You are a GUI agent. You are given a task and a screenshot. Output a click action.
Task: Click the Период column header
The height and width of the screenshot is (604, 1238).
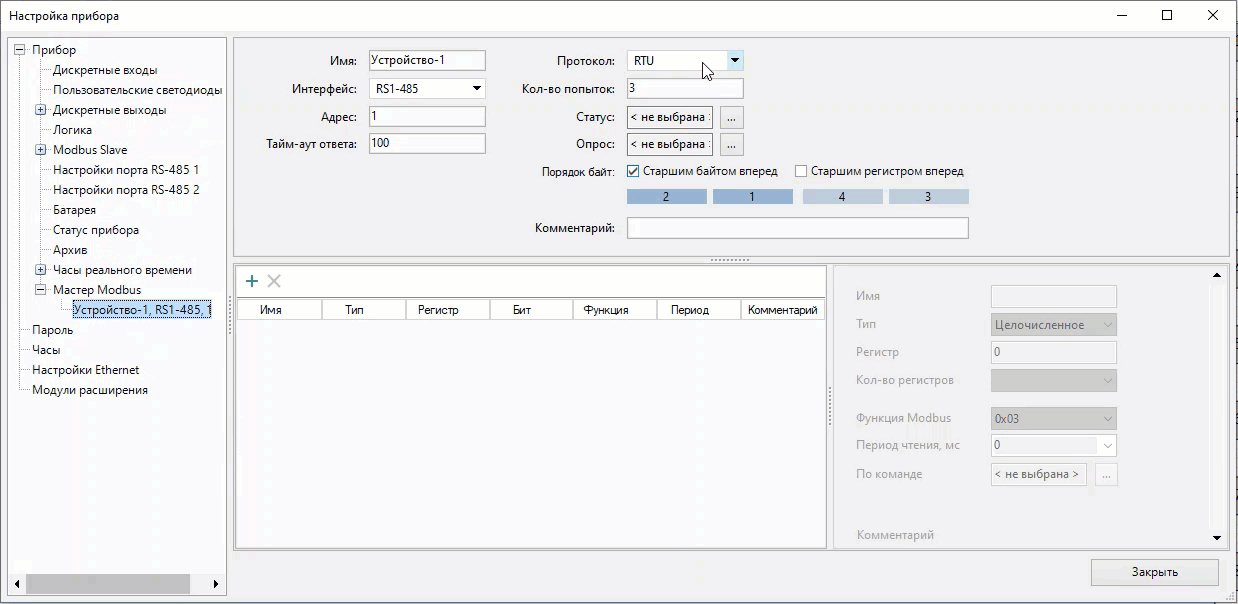699,310
